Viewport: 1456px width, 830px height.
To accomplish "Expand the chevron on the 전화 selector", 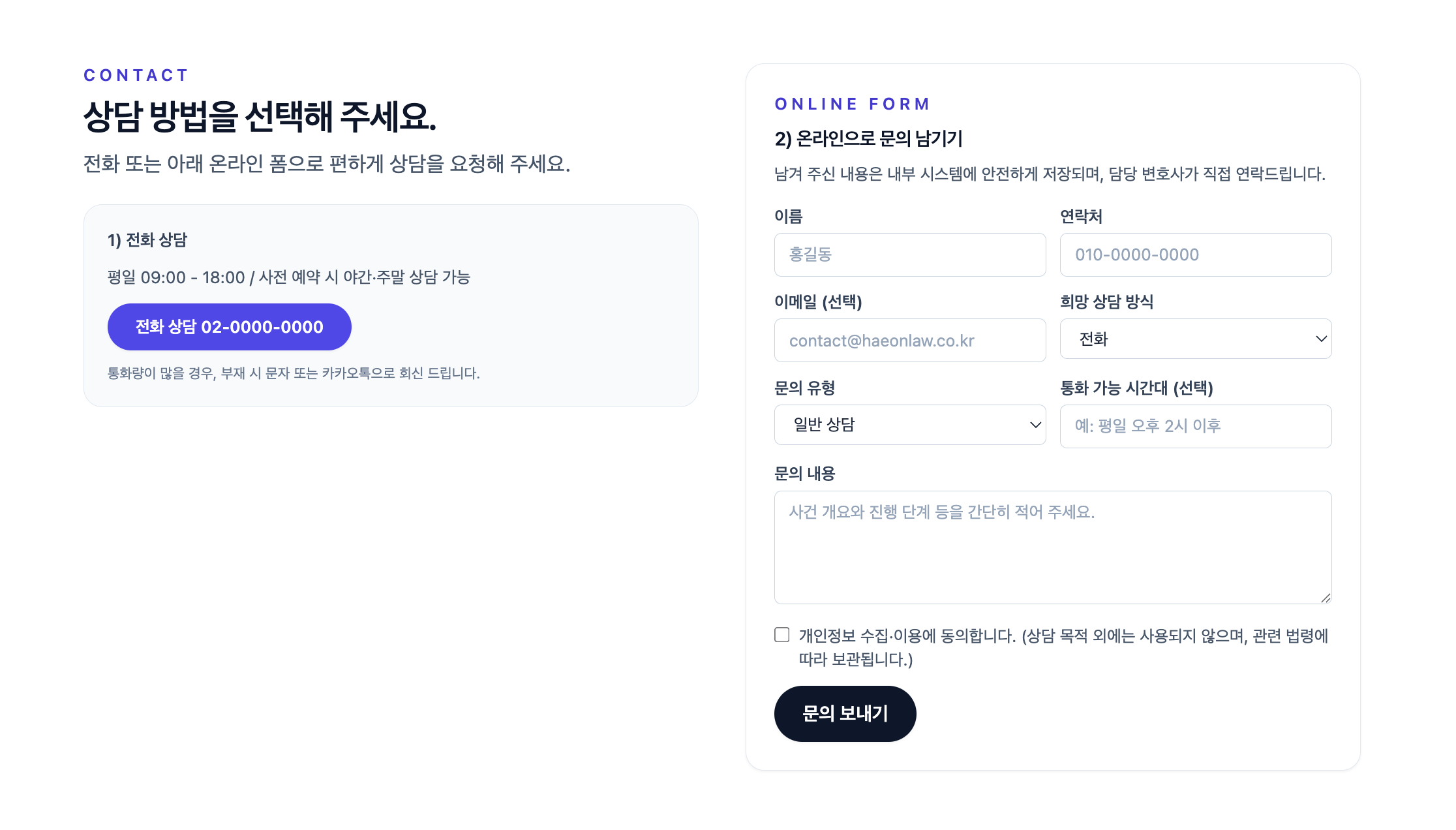I will pos(1322,339).
